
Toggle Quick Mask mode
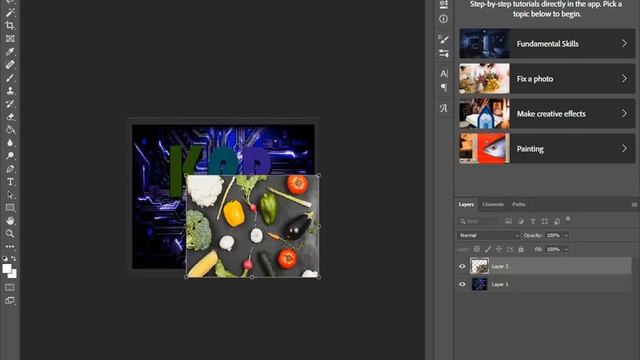tap(10, 287)
